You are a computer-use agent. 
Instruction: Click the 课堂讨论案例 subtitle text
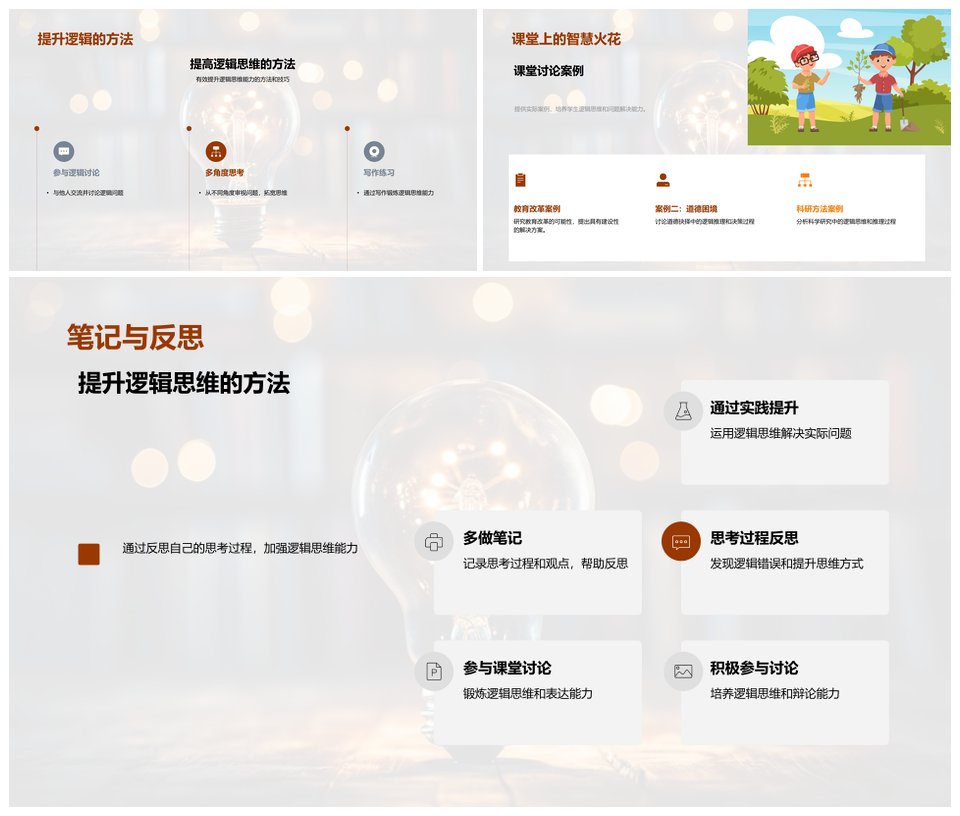tap(548, 71)
